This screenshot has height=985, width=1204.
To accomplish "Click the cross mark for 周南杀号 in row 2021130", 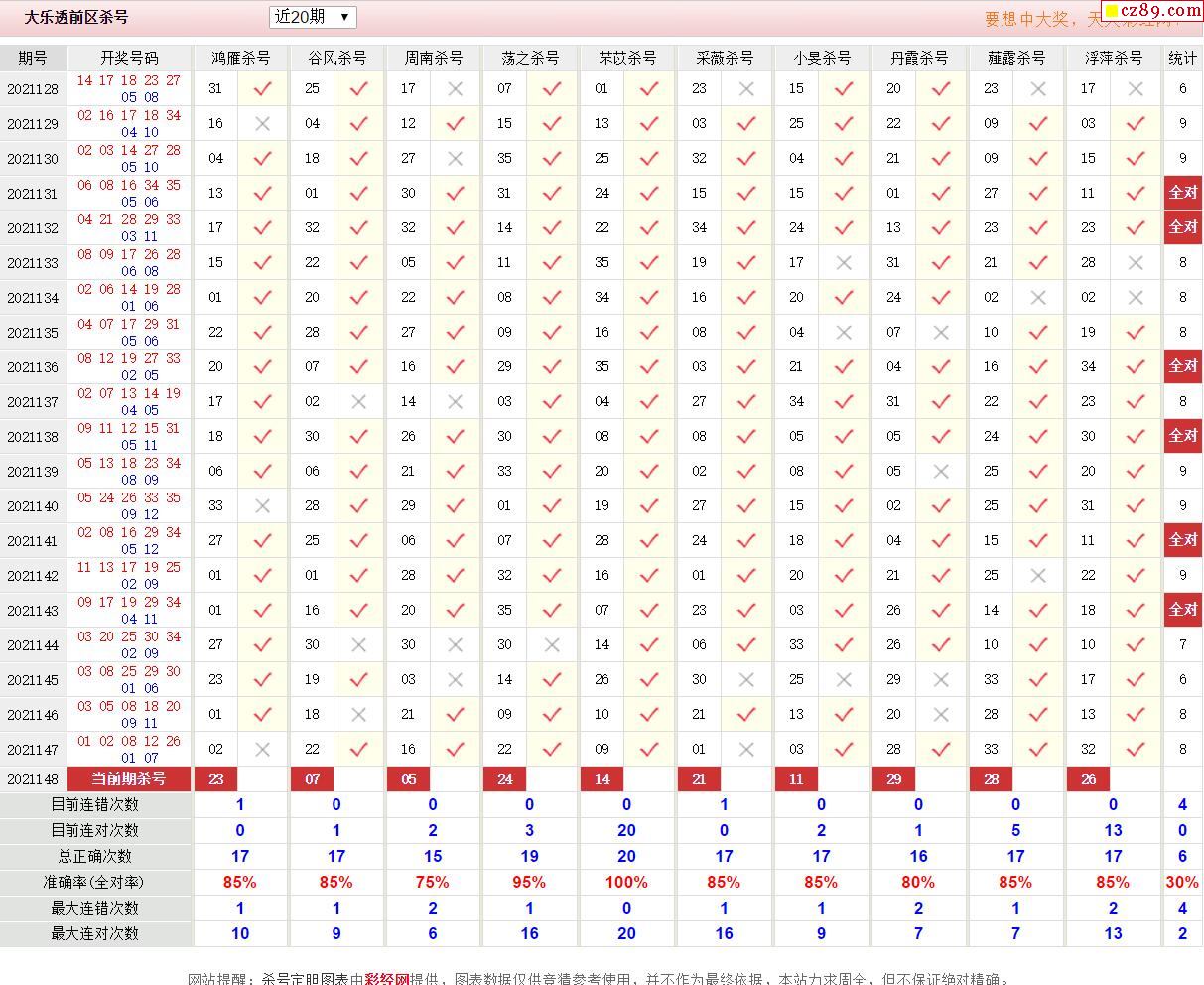I will click(455, 159).
